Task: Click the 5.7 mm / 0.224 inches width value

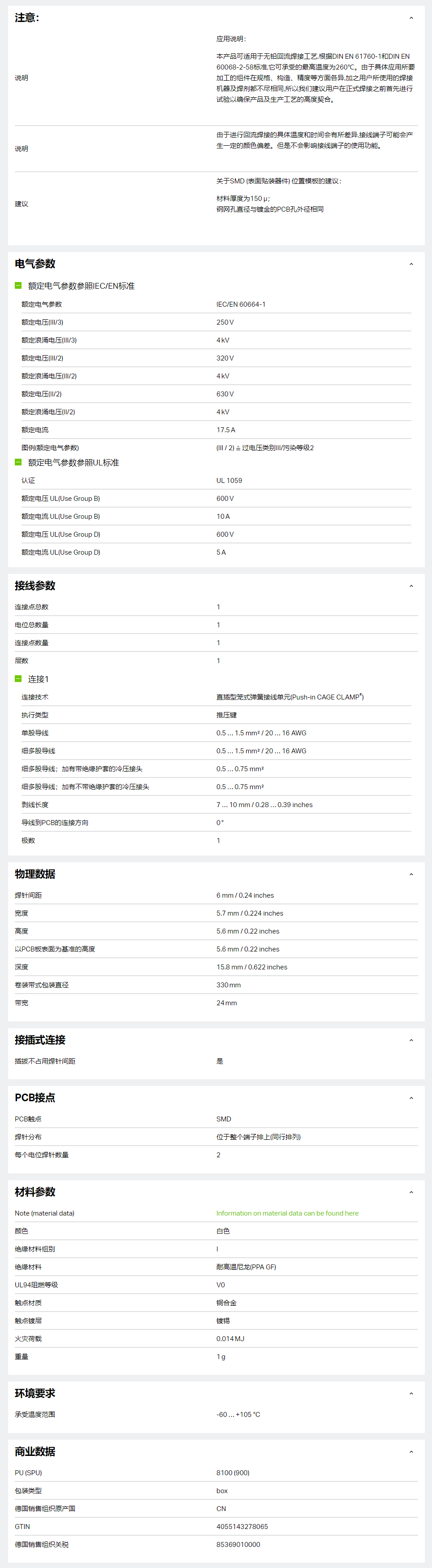Action: [x=250, y=913]
